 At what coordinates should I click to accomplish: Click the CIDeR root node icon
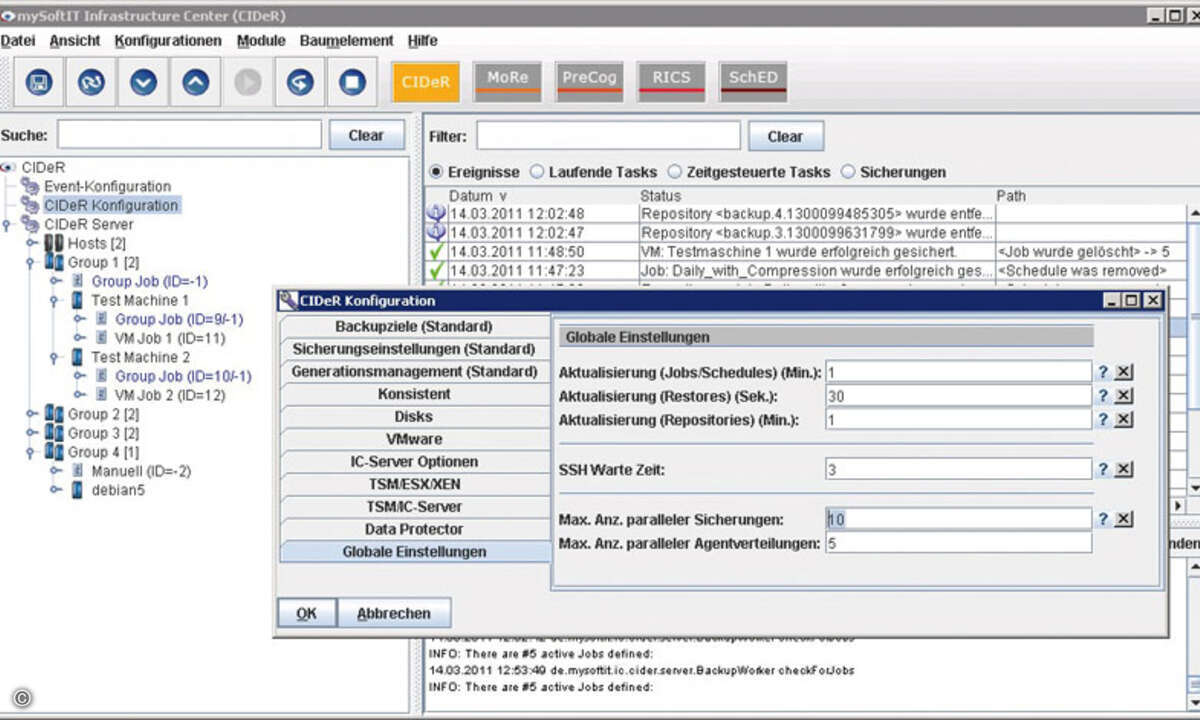(10, 168)
